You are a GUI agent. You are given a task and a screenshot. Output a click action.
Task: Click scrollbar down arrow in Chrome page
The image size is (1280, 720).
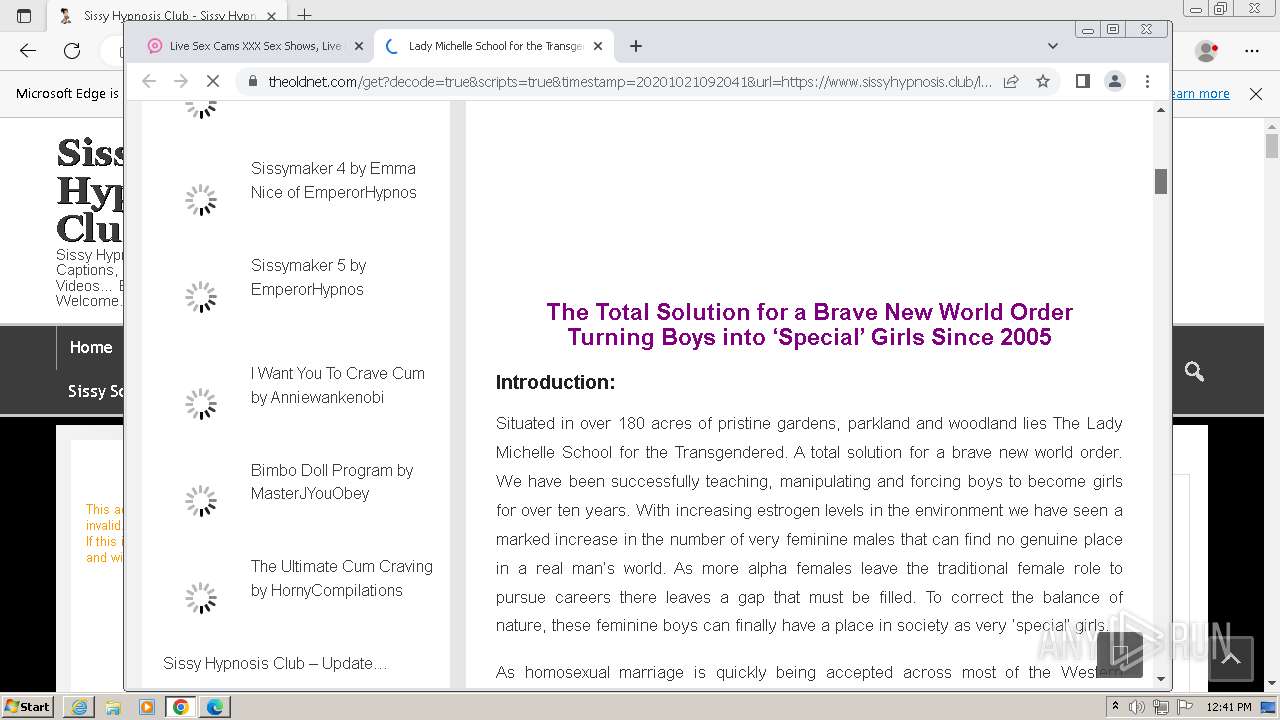click(x=1161, y=680)
